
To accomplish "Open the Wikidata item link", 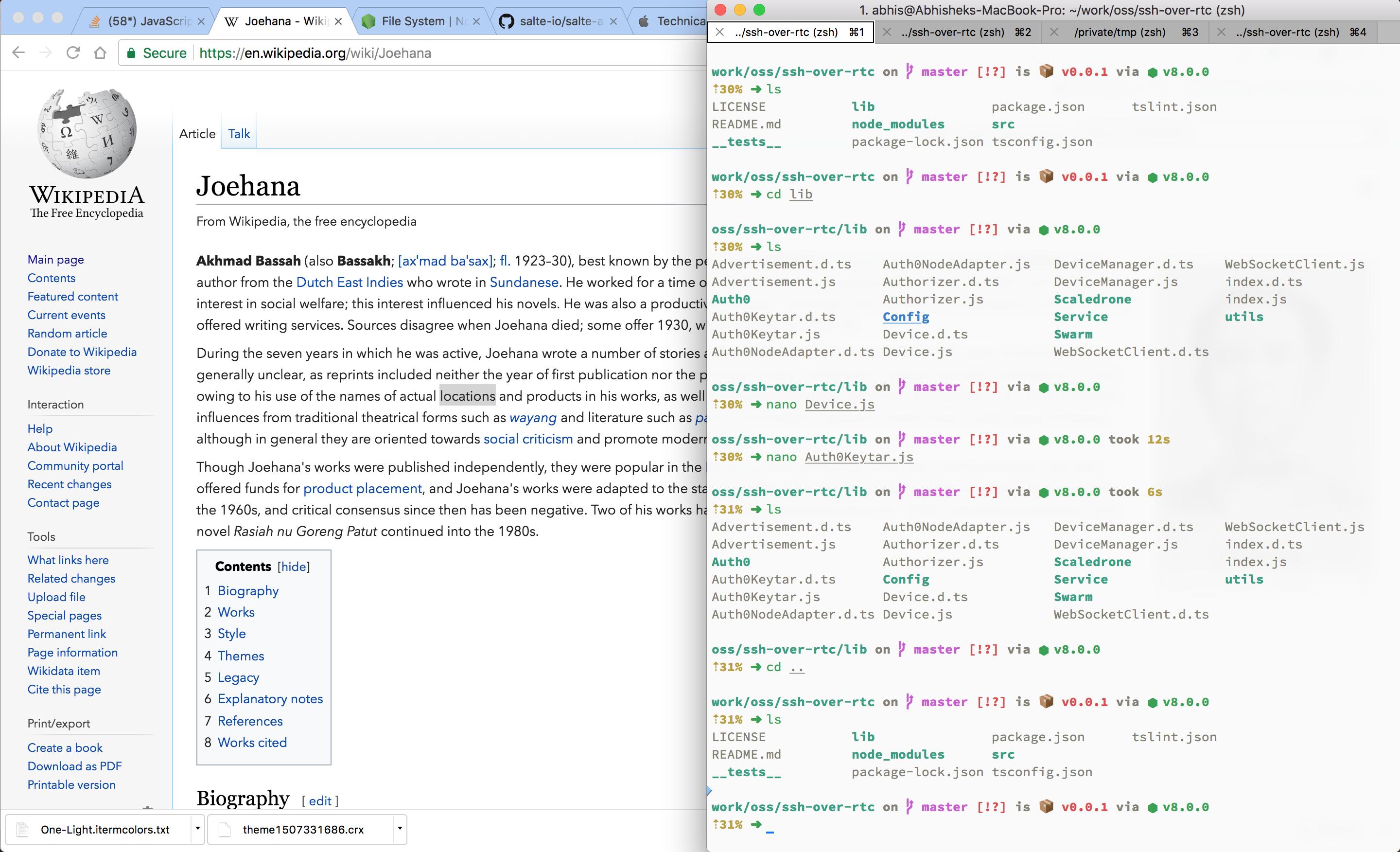I will (64, 671).
